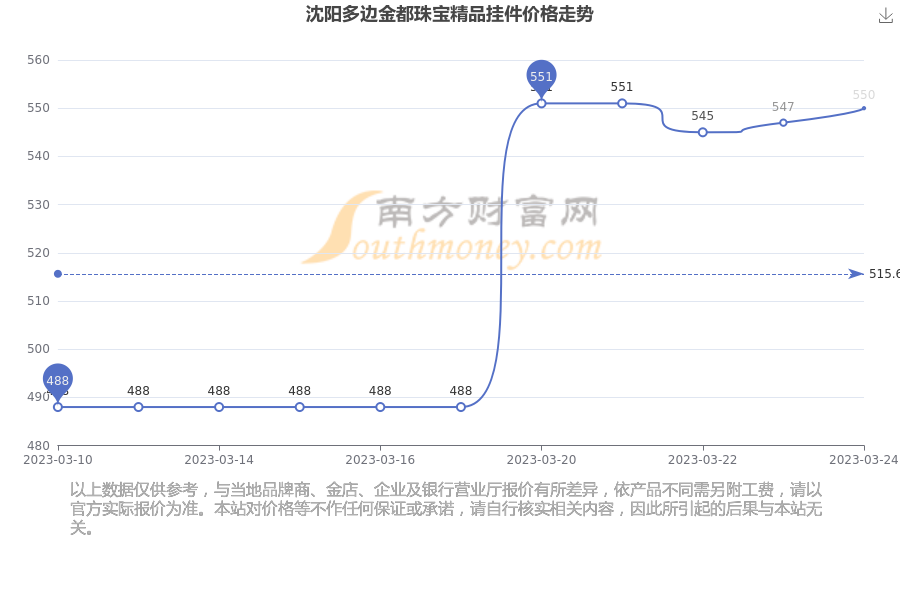Select the data point at 2023-03-10
This screenshot has width=900, height=600.
58,407
